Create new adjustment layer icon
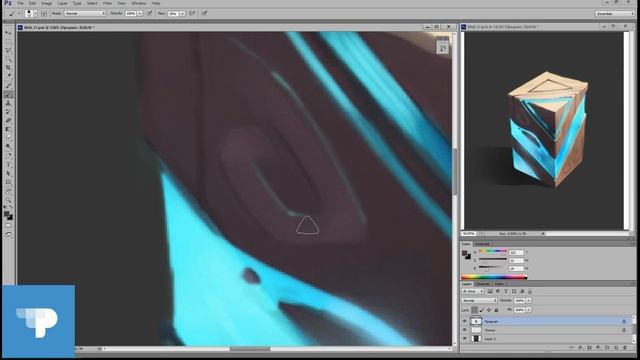This screenshot has height=360, width=640. (x=598, y=348)
